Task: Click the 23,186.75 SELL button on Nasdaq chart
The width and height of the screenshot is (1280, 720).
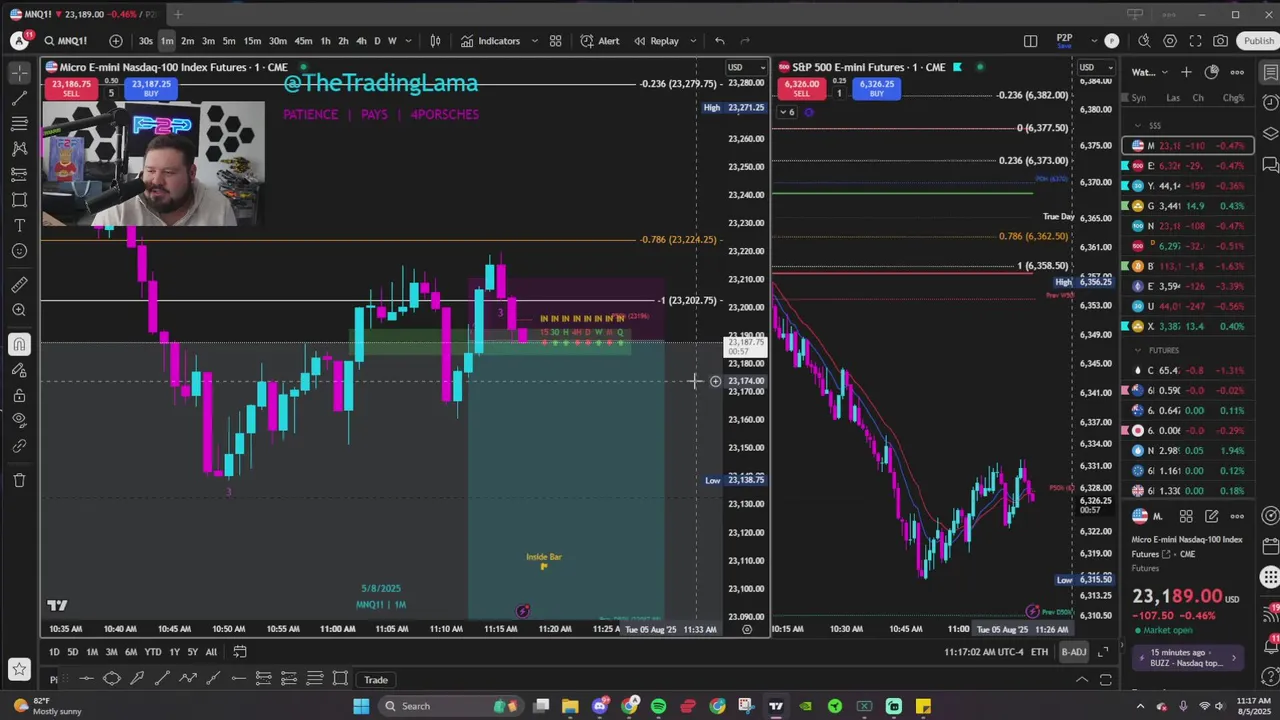Action: [71, 88]
